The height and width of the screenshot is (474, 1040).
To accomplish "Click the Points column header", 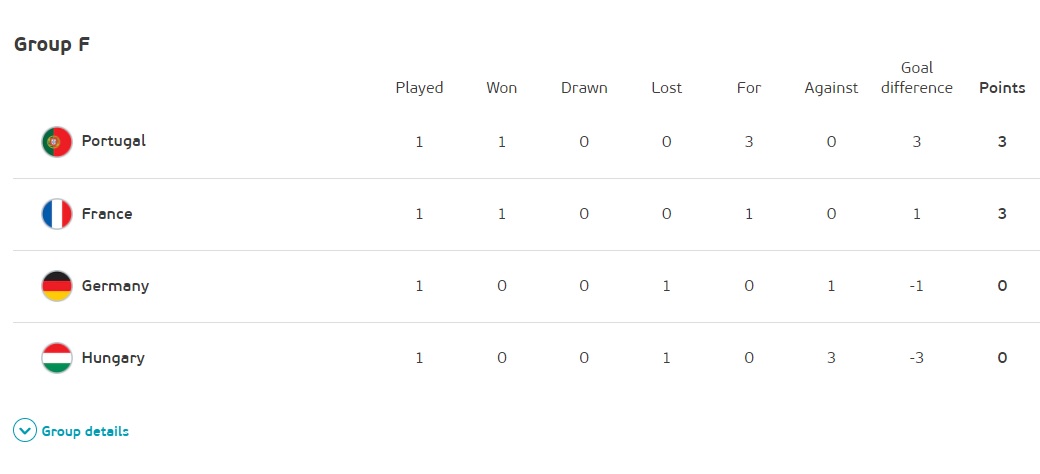I will pos(1002,88).
